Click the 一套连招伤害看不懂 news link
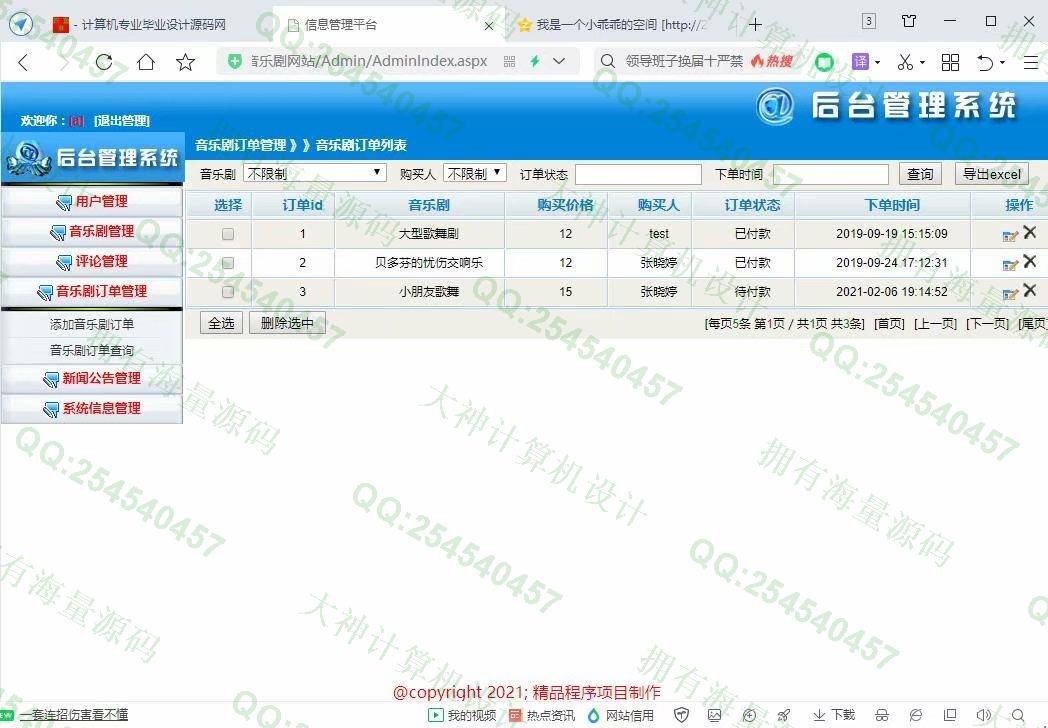The width and height of the screenshot is (1048, 728). [x=74, y=715]
